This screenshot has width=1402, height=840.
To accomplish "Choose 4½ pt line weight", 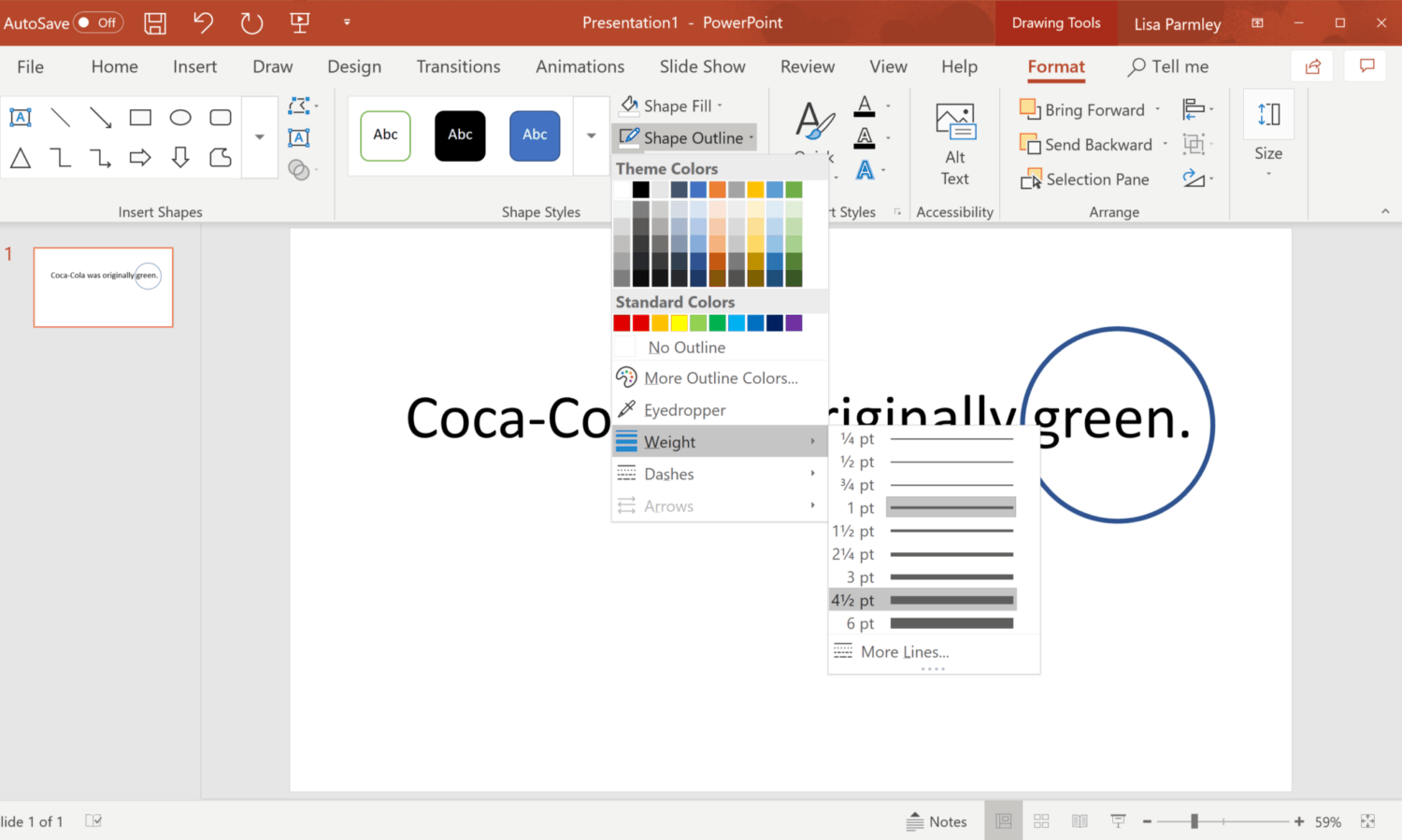I will pyautogui.click(x=923, y=600).
